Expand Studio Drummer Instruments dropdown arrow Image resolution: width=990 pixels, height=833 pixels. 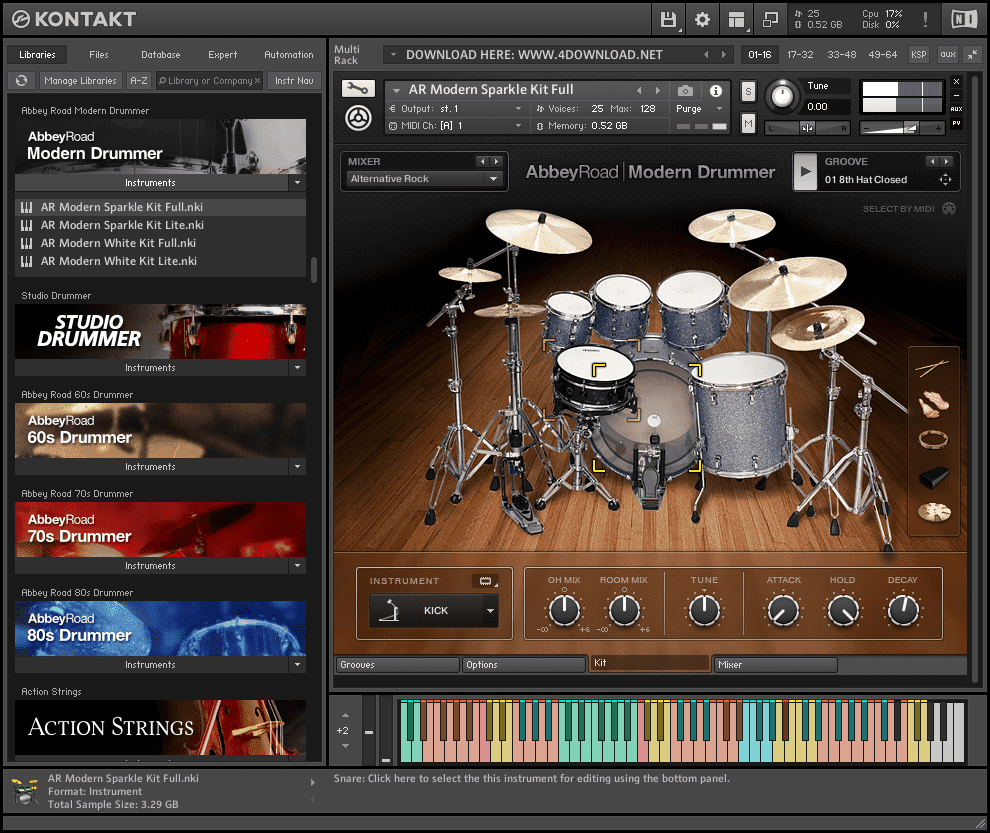click(x=297, y=368)
